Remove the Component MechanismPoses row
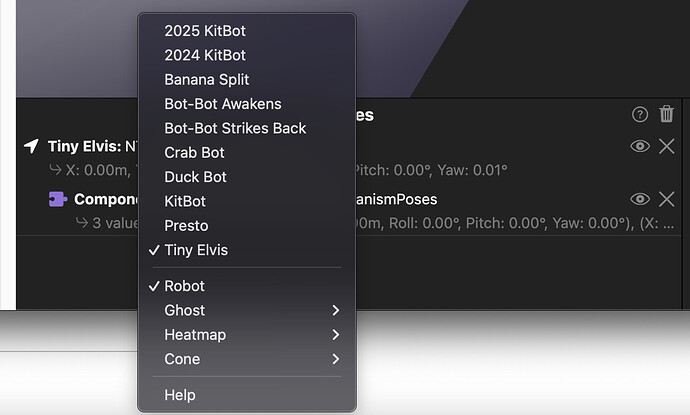The image size is (690, 415). tap(667, 199)
